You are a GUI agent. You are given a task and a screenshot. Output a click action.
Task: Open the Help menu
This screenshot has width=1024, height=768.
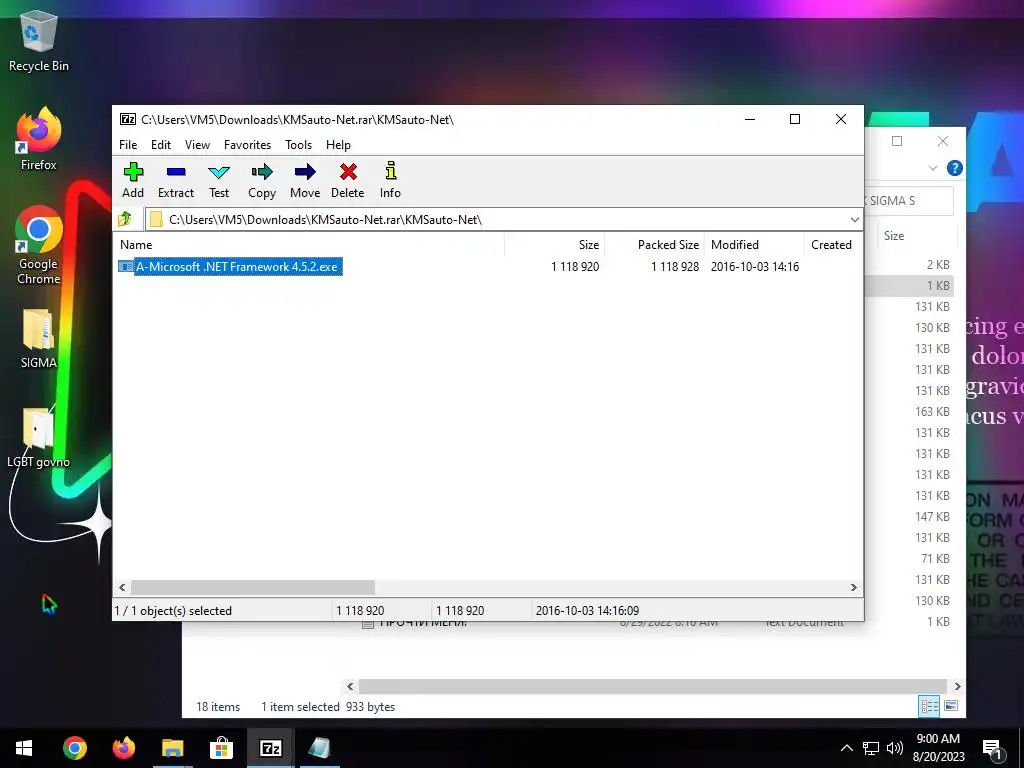tap(338, 145)
